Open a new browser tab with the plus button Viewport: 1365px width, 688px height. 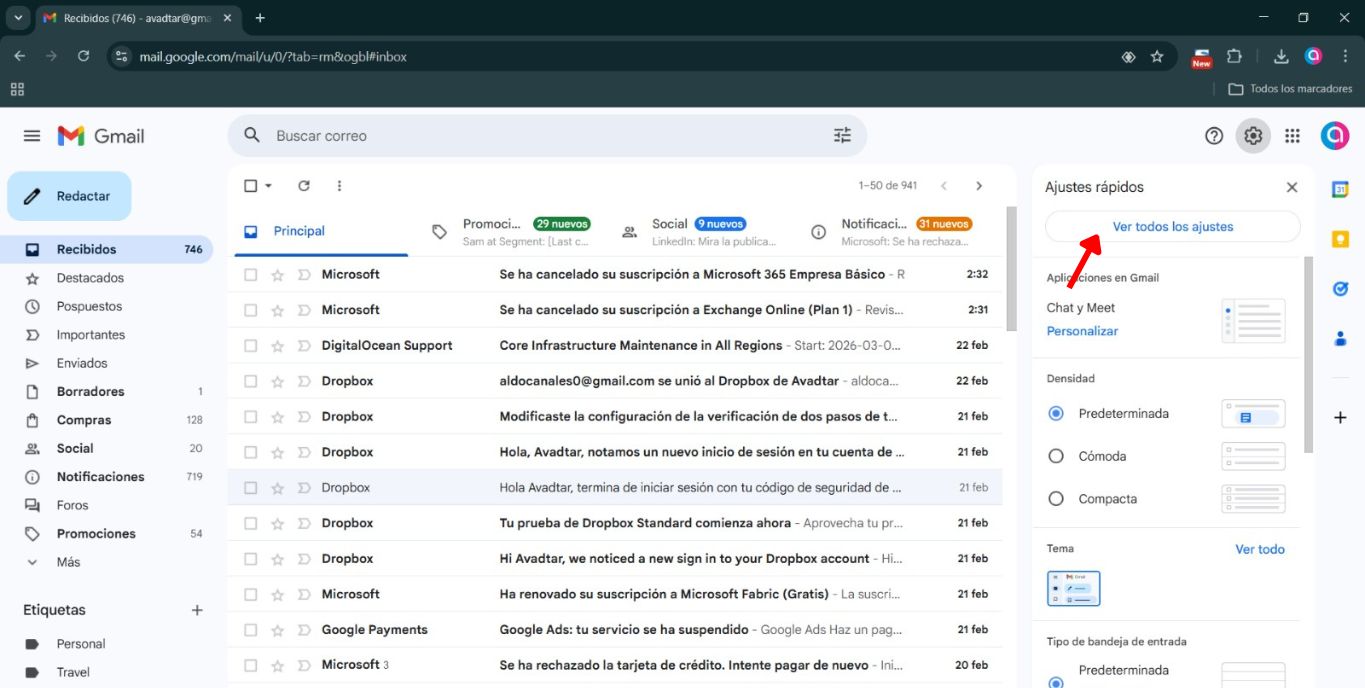pyautogui.click(x=260, y=18)
